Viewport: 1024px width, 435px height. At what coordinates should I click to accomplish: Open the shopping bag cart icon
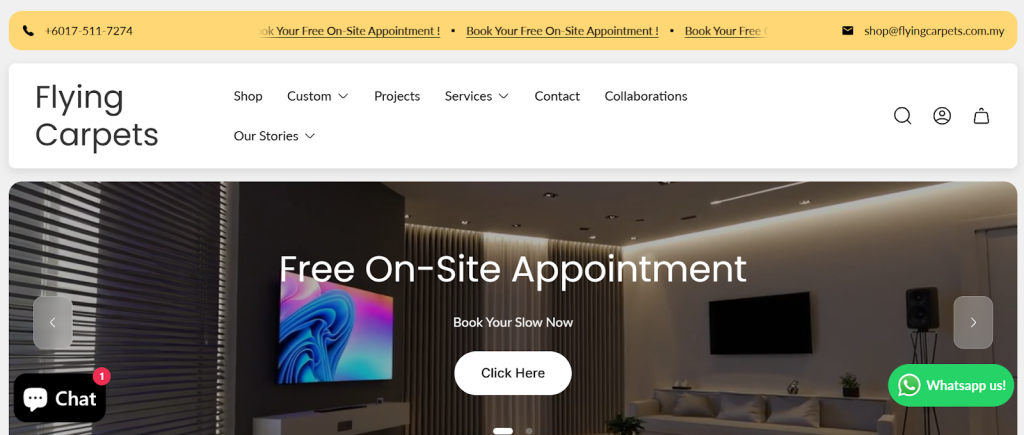point(981,116)
